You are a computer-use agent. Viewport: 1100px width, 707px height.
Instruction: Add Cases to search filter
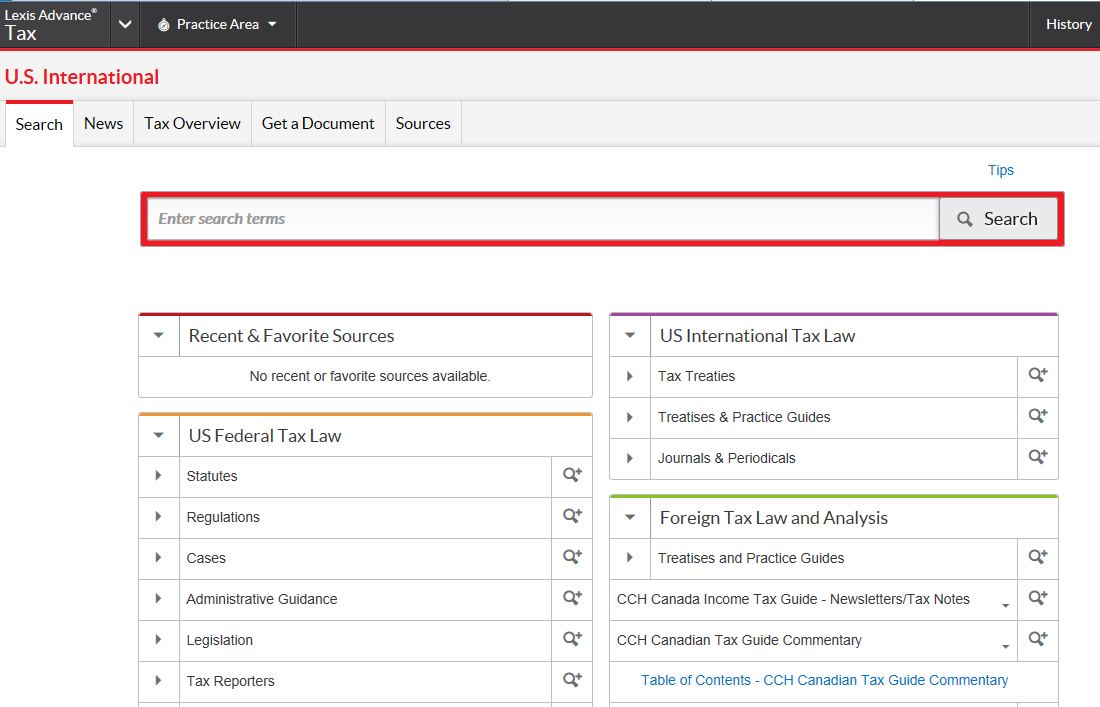(572, 557)
